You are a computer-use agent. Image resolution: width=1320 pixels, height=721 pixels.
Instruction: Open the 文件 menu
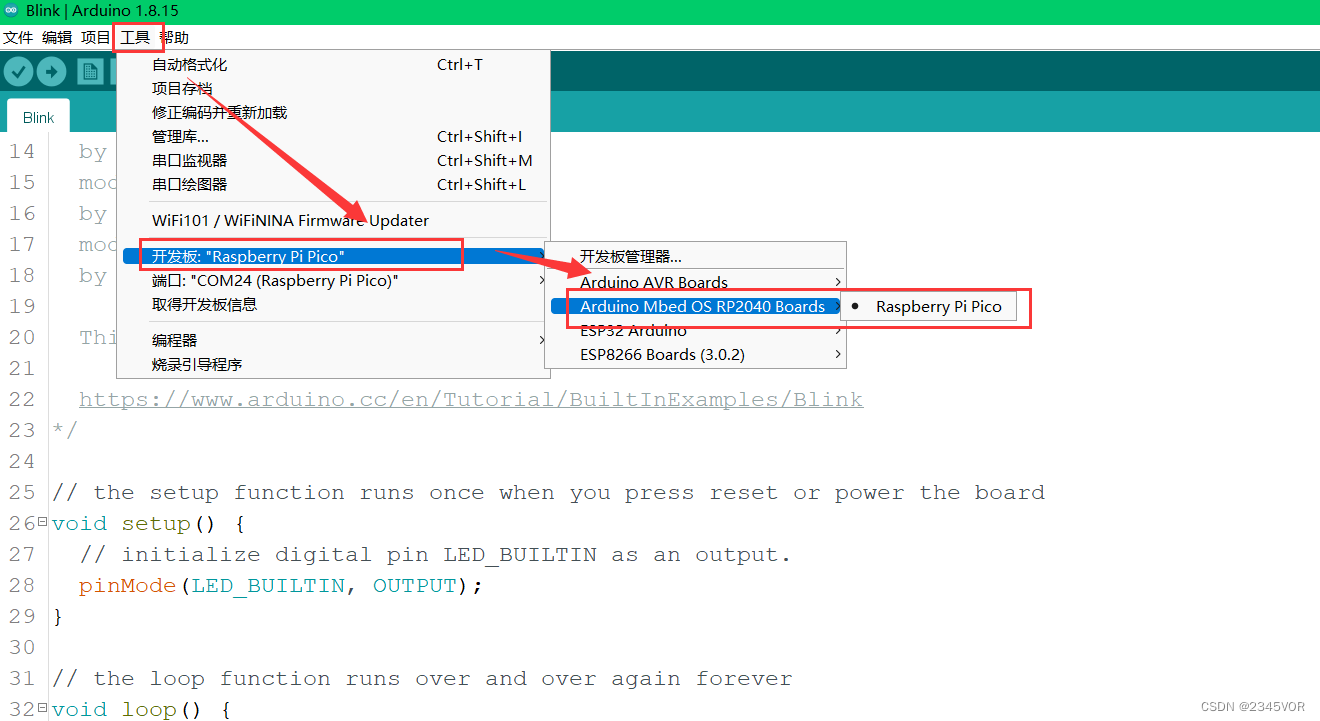[18, 37]
